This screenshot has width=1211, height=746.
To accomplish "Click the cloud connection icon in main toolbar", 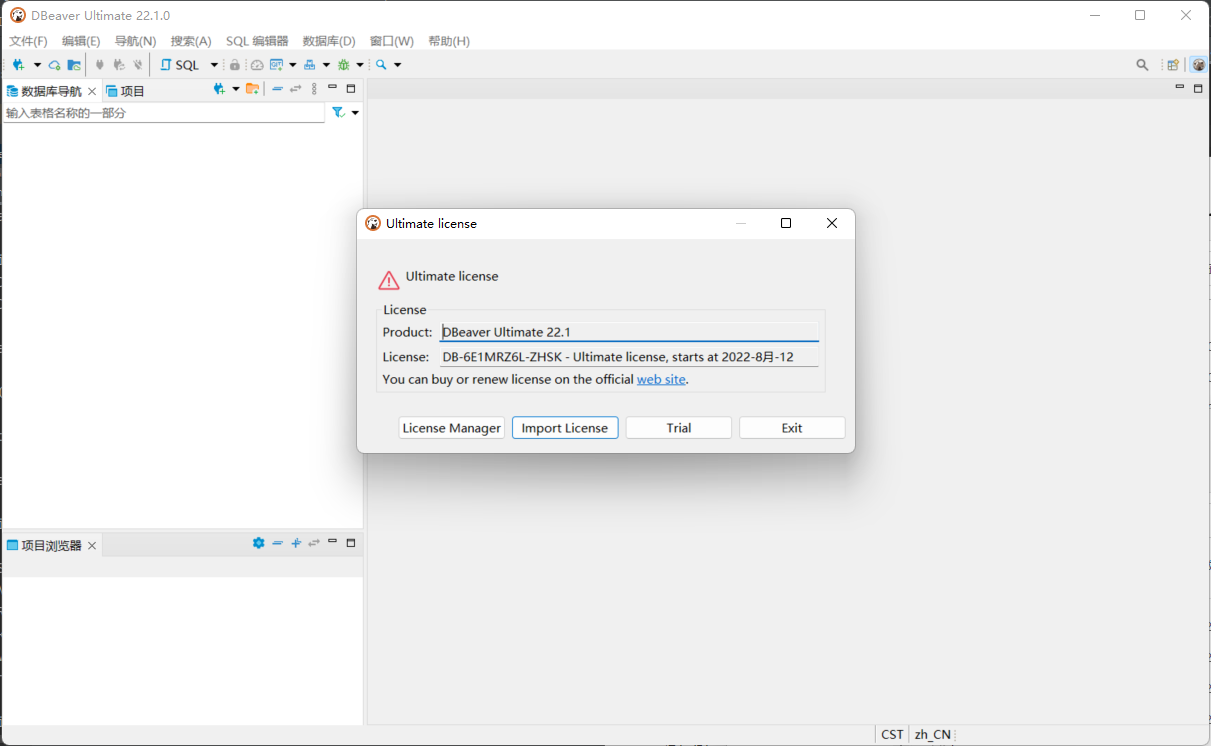I will [x=55, y=65].
